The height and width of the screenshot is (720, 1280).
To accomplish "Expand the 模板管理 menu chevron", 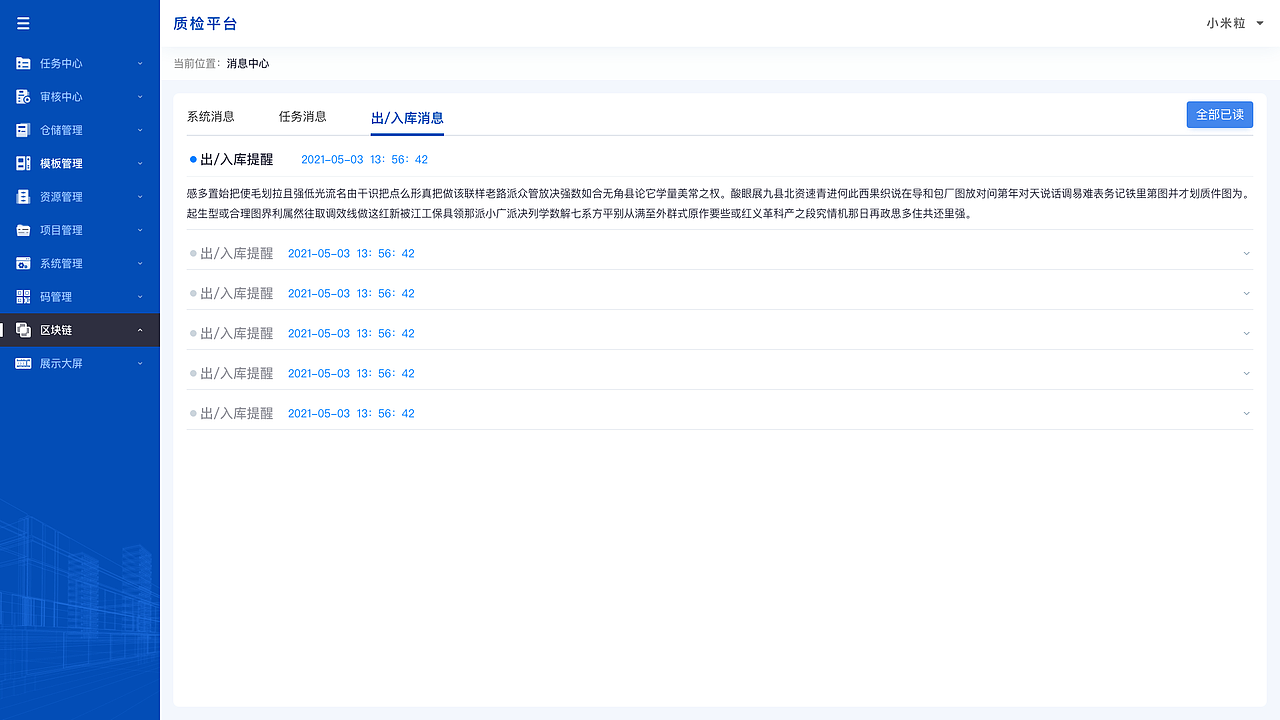I will (x=140, y=163).
